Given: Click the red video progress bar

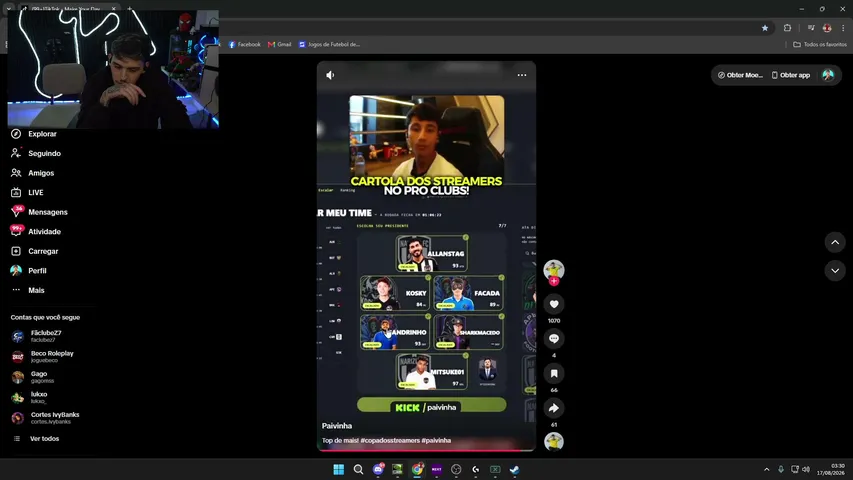Looking at the screenshot, I should [x=426, y=450].
